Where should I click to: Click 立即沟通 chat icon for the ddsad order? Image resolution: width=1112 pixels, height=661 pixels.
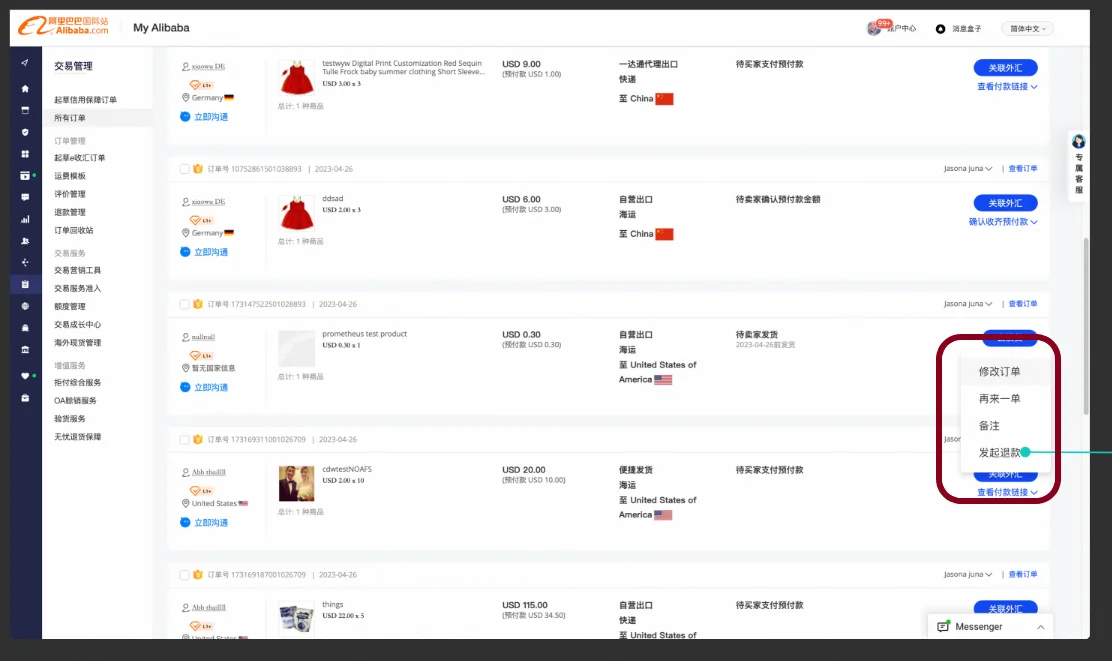click(x=185, y=252)
